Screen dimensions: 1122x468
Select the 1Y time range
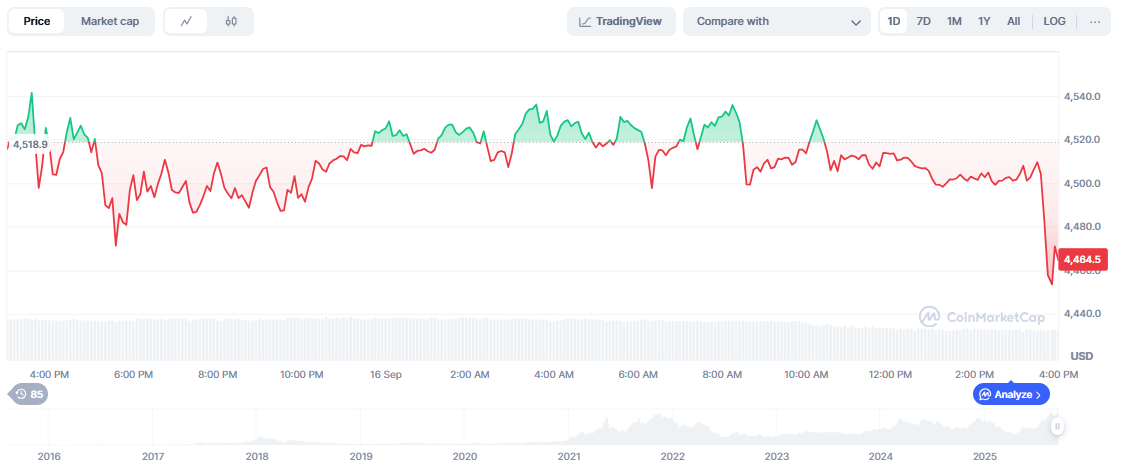(984, 21)
